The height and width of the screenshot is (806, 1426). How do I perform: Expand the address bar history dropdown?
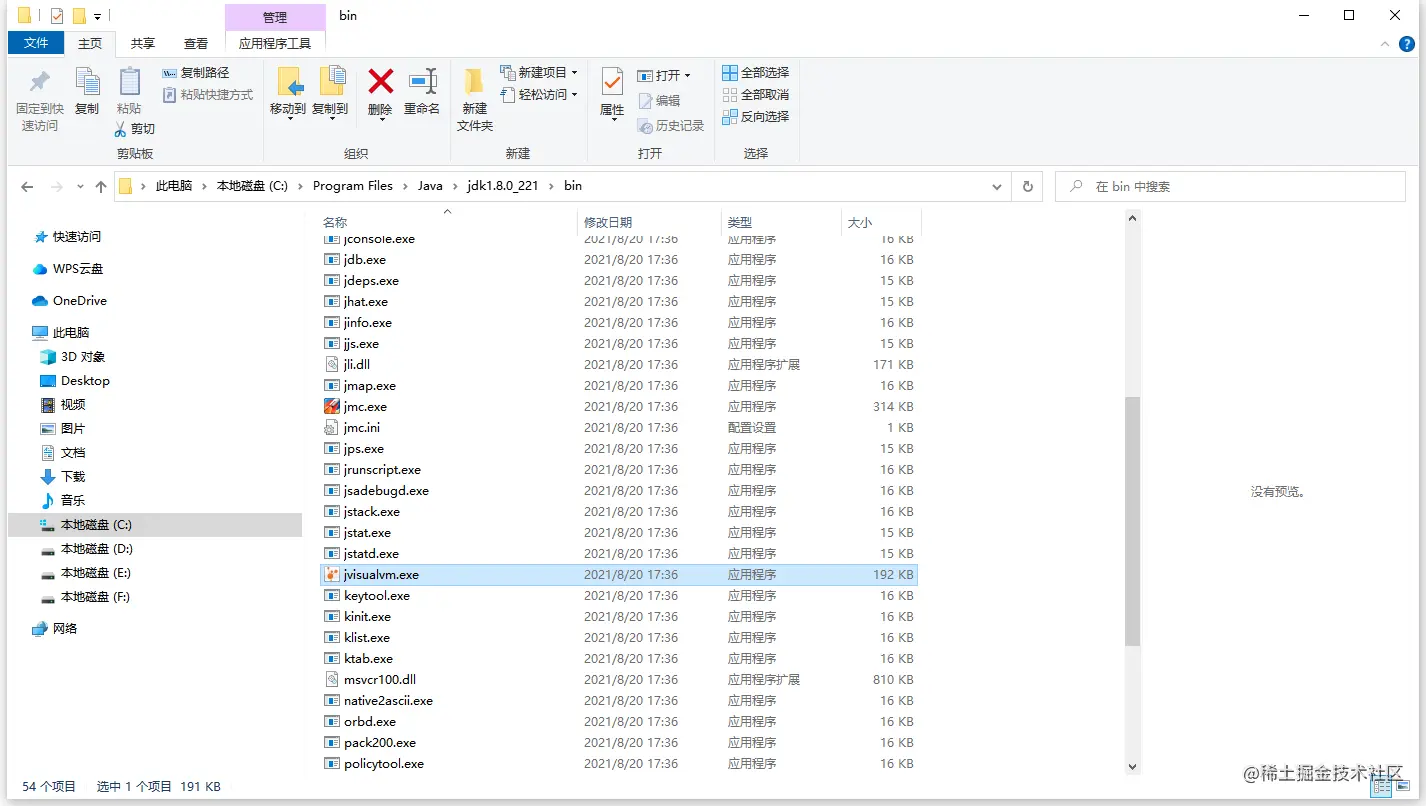tap(997, 187)
